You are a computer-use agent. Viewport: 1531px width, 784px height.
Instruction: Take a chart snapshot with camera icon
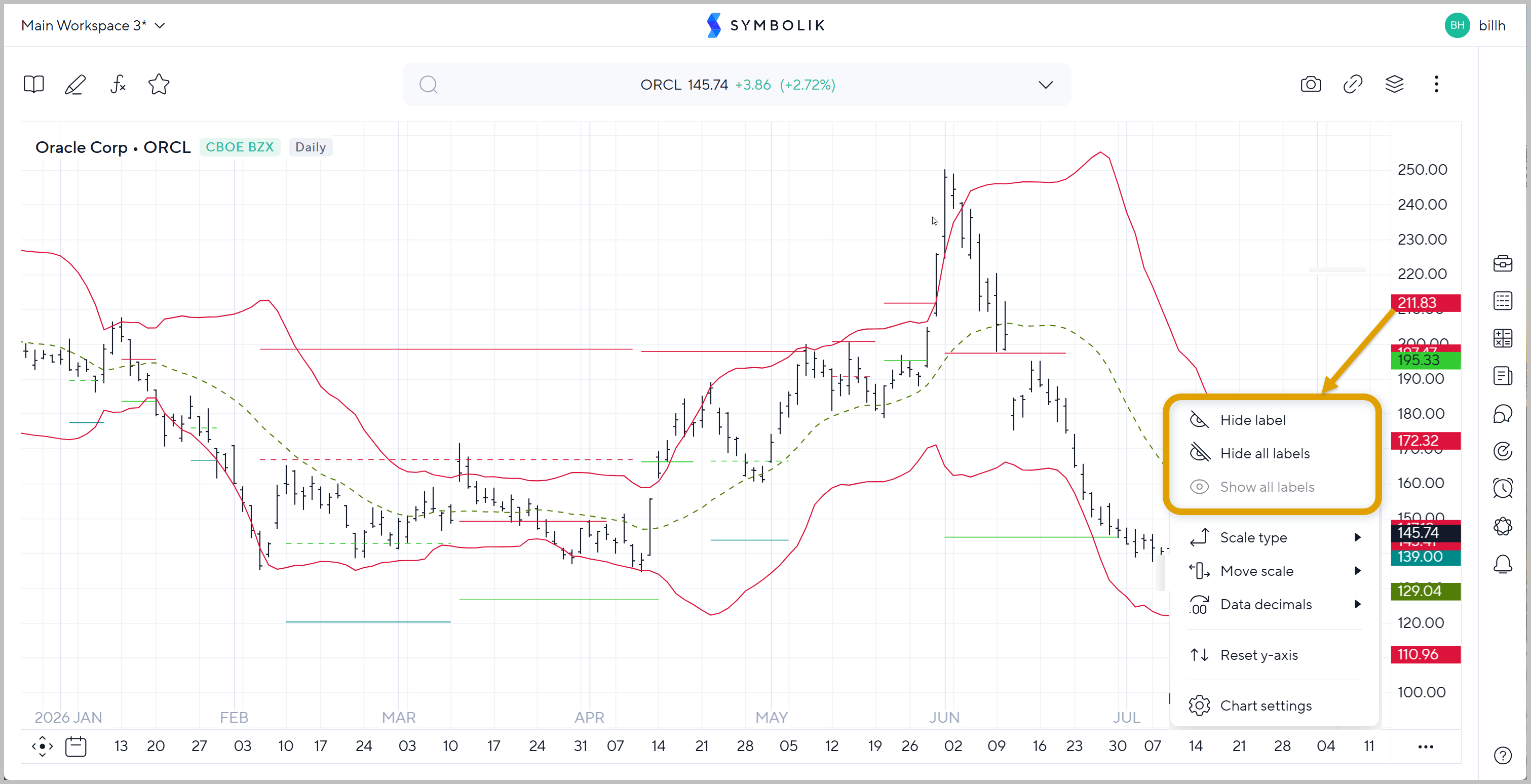click(x=1311, y=85)
